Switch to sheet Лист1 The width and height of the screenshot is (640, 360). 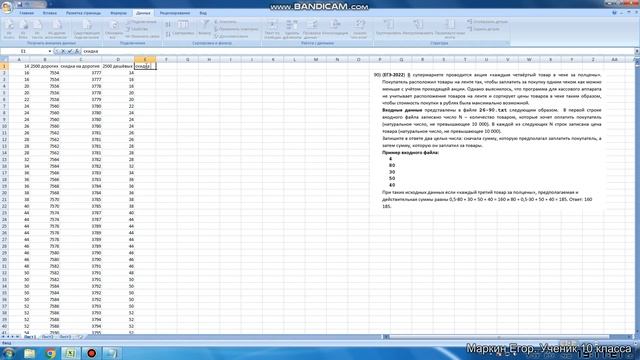[29, 337]
